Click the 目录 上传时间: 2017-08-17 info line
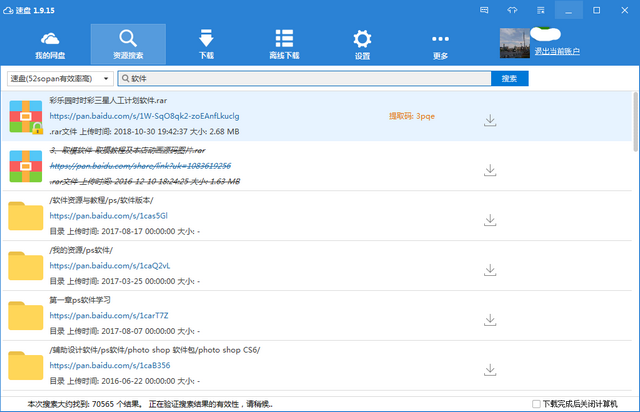 point(124,231)
